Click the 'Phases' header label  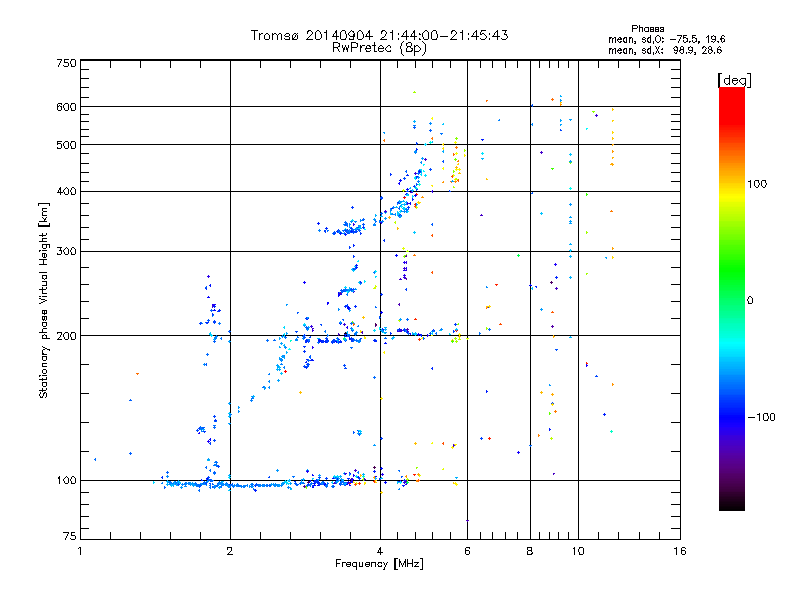647,29
